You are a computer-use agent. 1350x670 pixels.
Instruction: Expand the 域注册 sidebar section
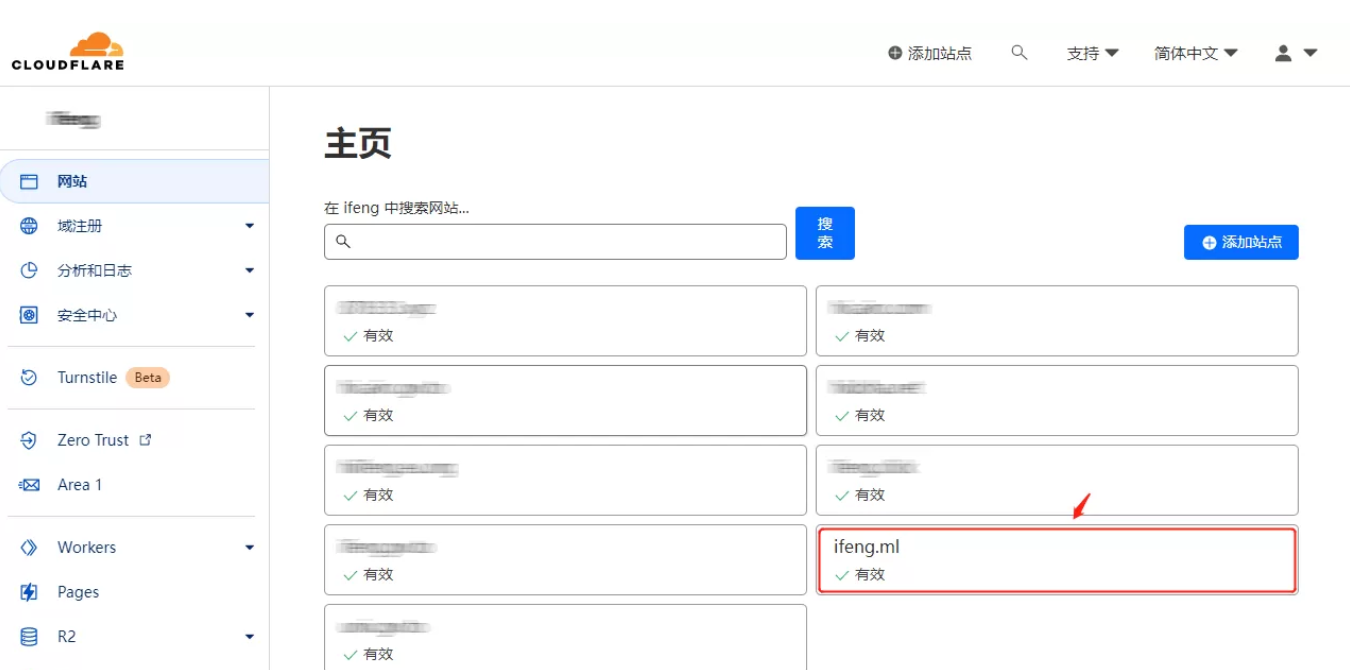pyautogui.click(x=250, y=226)
